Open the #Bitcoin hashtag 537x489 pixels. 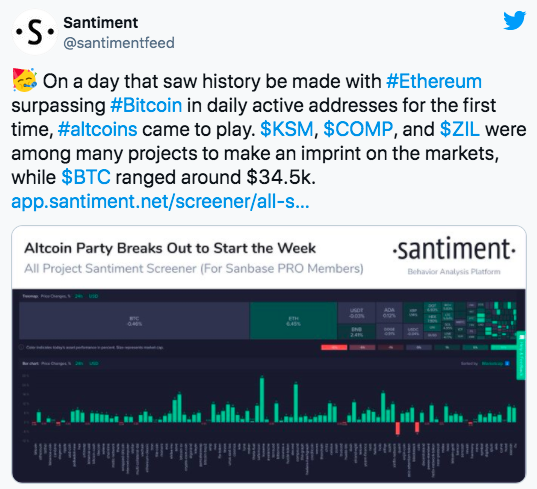pyautogui.click(x=146, y=105)
